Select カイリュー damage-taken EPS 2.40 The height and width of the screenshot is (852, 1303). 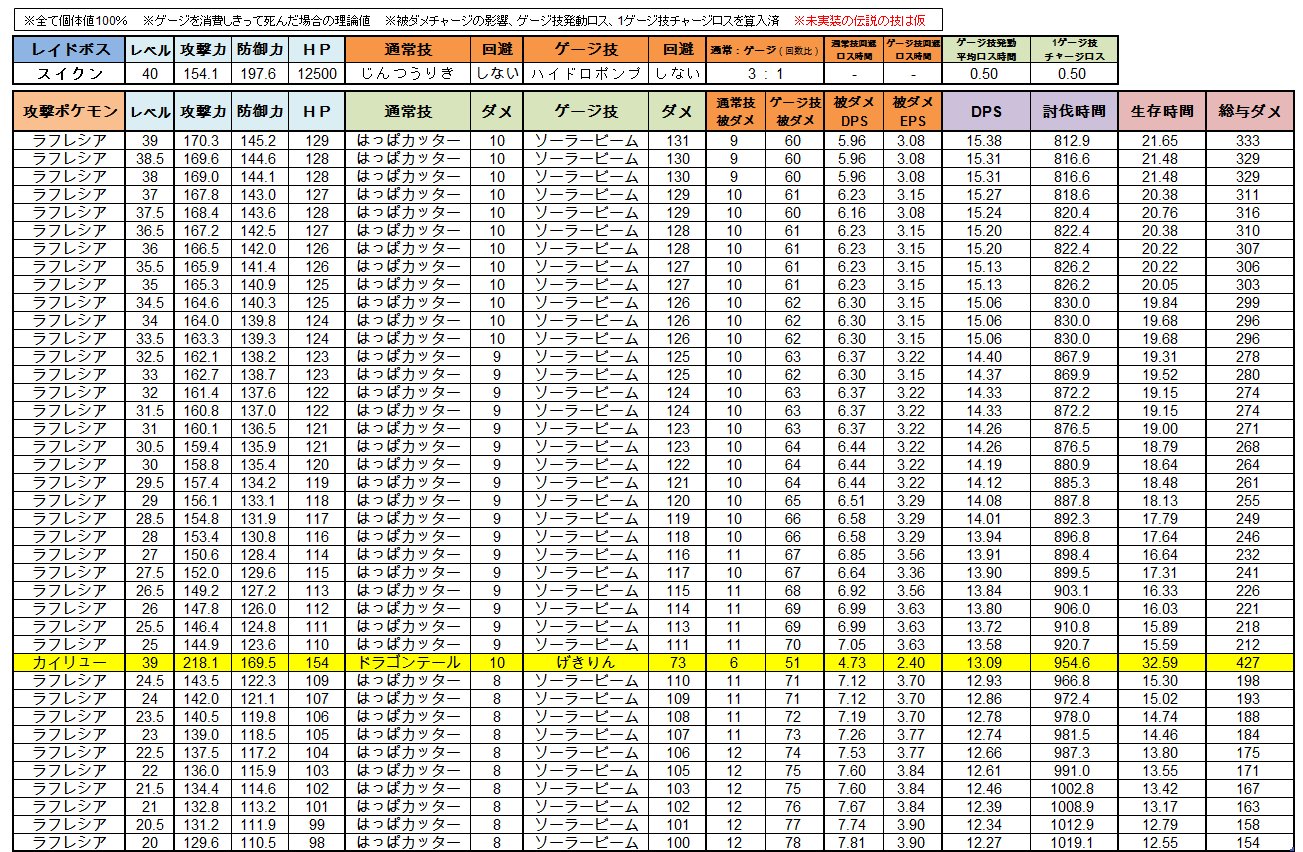pyautogui.click(x=912, y=662)
